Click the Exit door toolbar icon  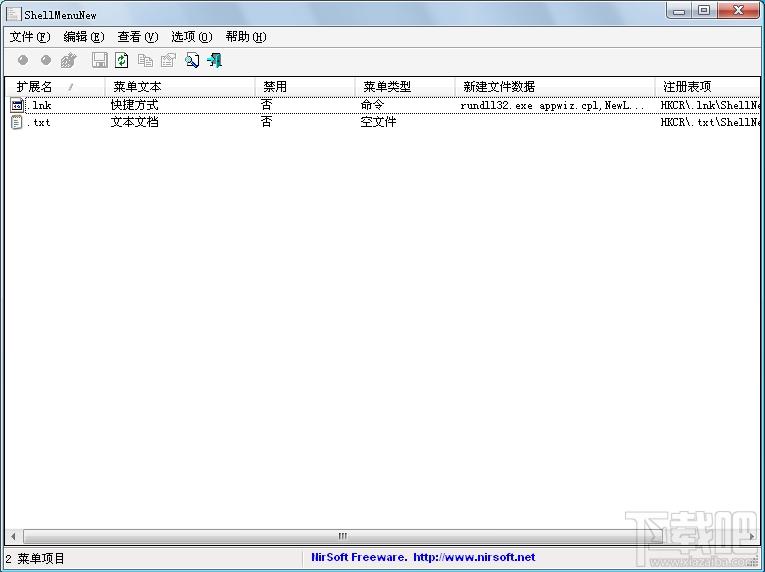coord(215,61)
